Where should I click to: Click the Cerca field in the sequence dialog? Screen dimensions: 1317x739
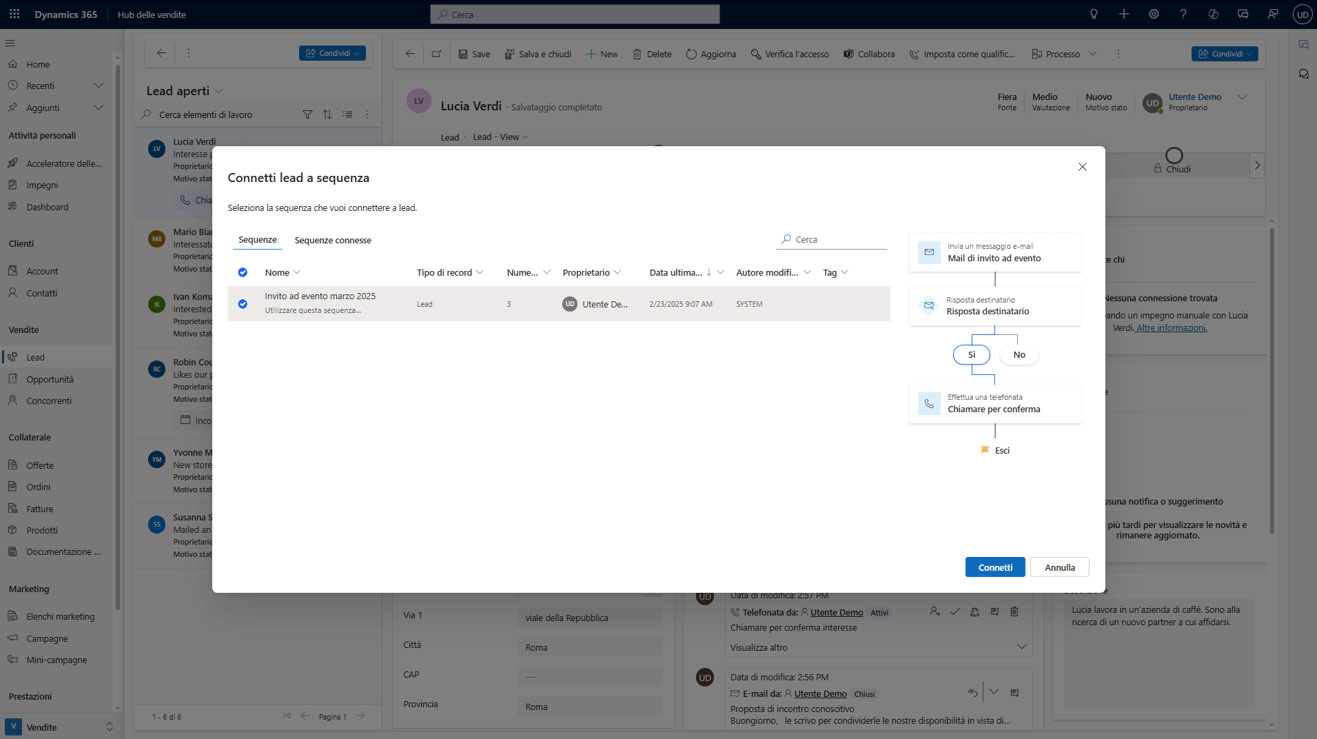tap(838, 240)
